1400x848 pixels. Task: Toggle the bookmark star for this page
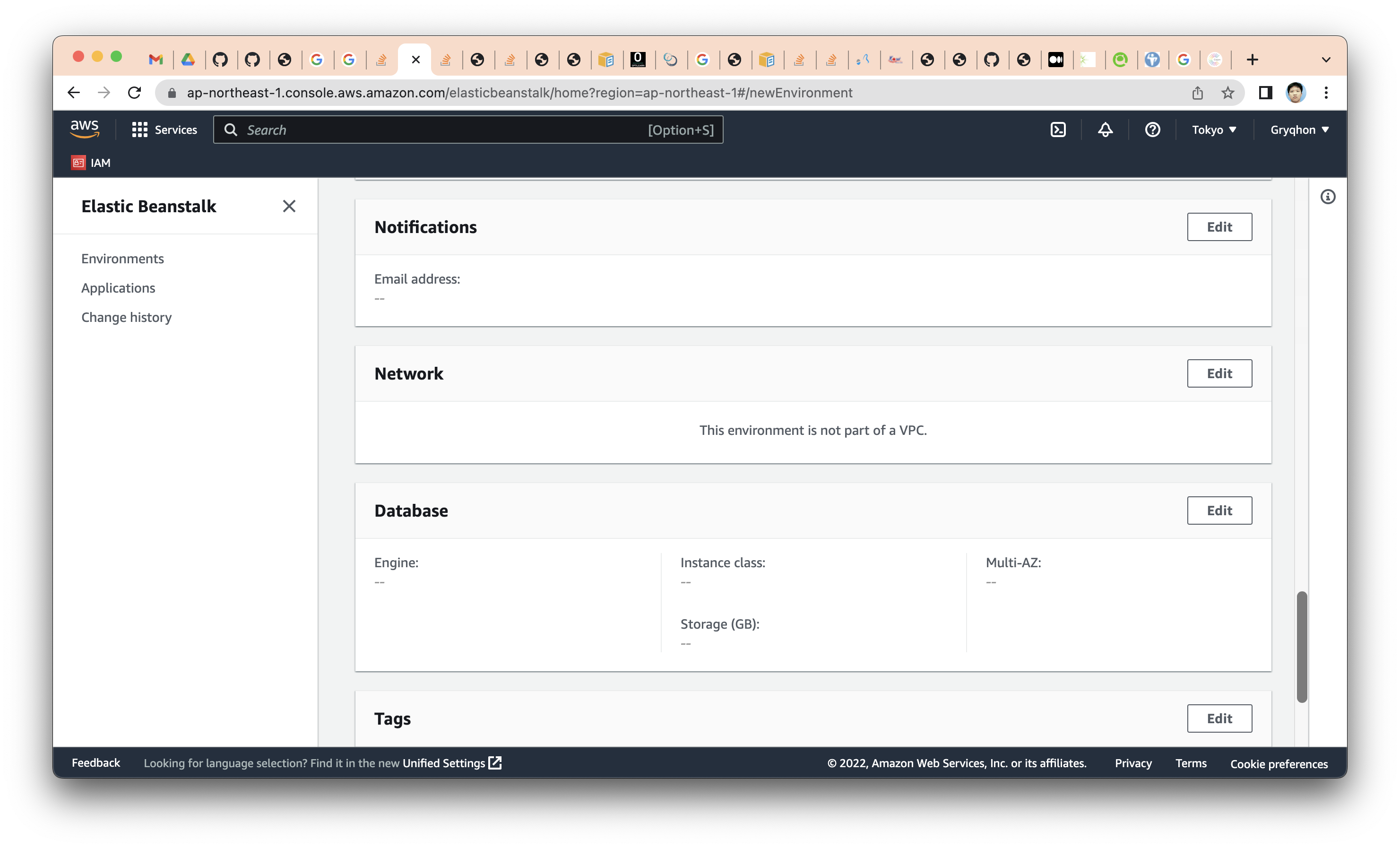1228,93
